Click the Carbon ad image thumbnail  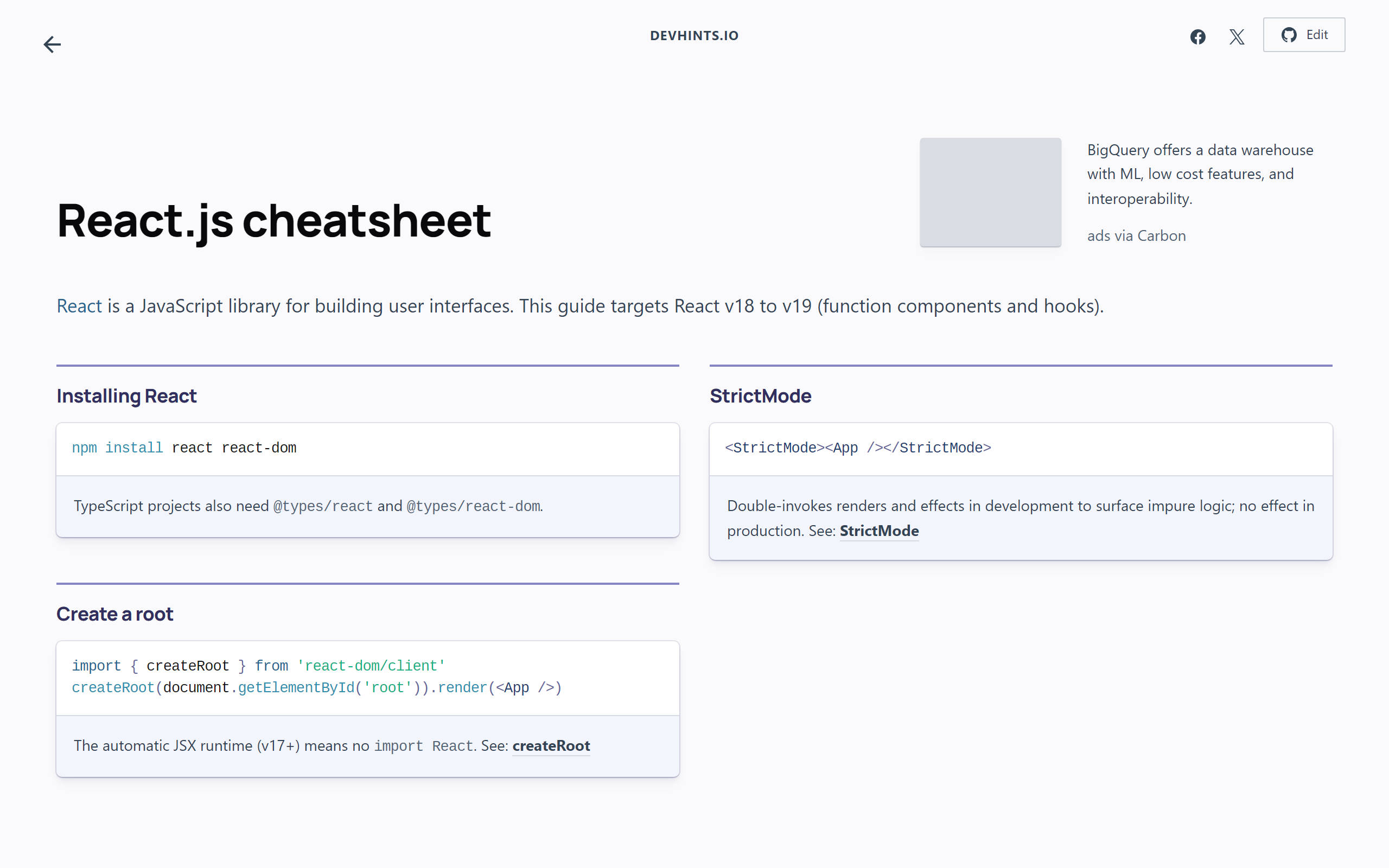pos(990,192)
